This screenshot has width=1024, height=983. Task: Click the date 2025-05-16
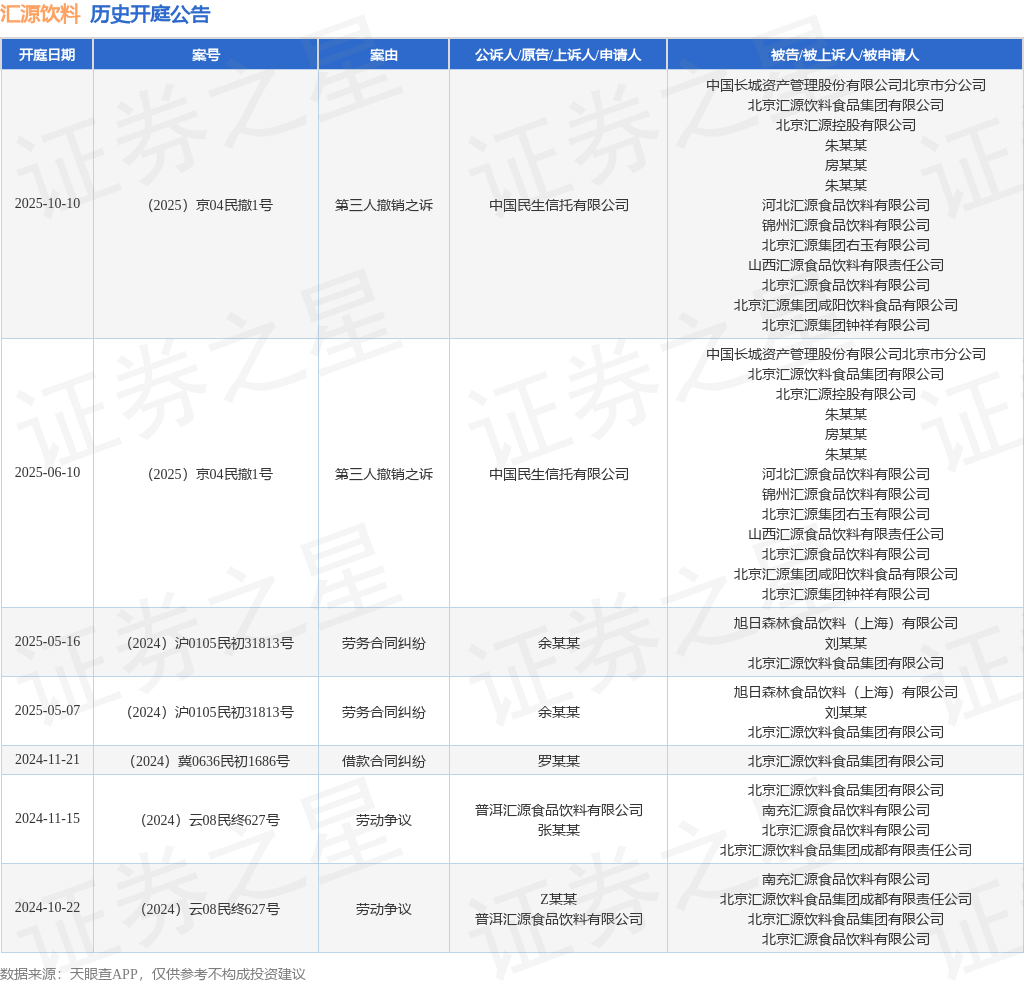pyautogui.click(x=48, y=641)
